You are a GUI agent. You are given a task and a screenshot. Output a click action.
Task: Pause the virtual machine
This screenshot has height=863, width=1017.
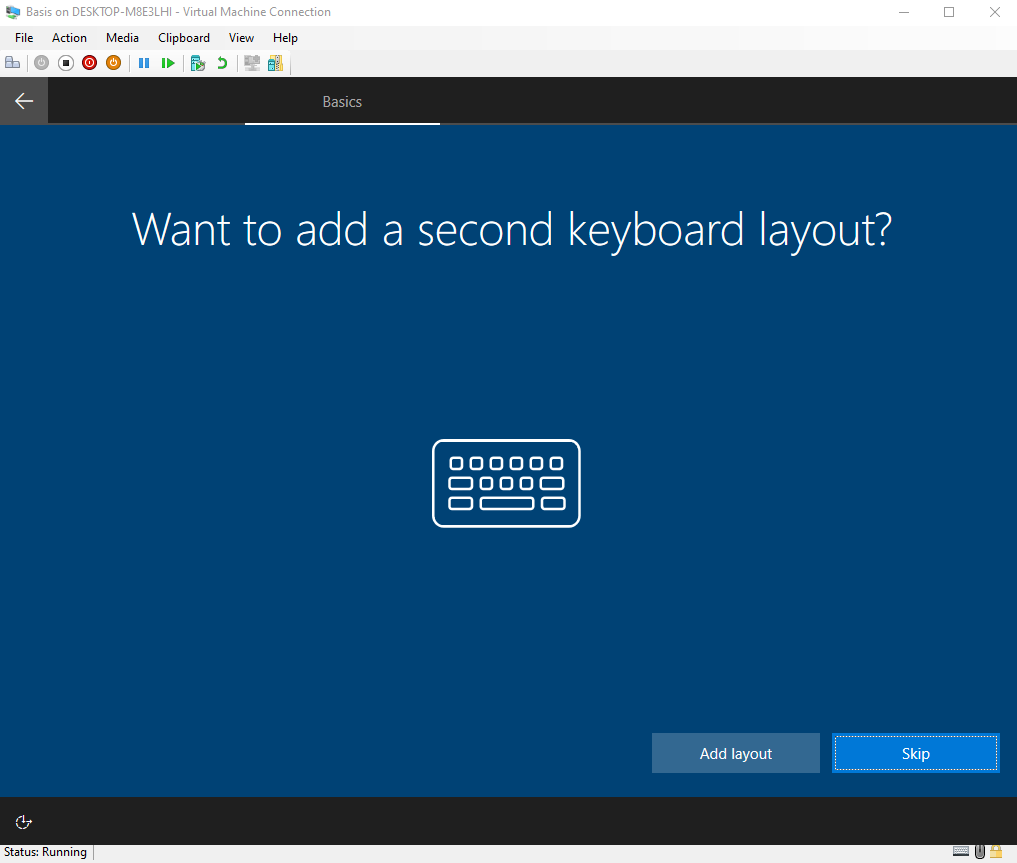[144, 63]
